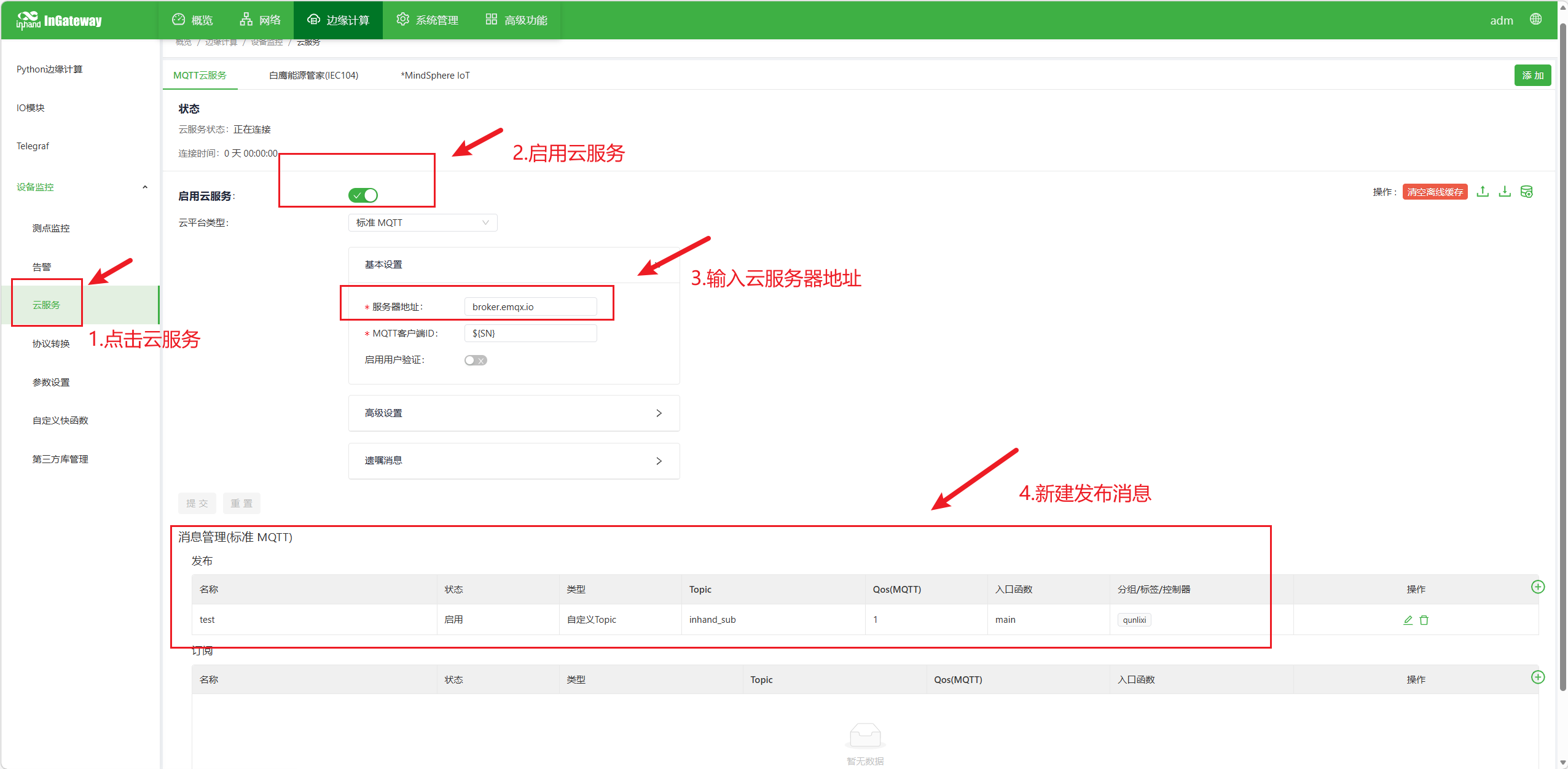Open the 边缘计算 top menu
The width and height of the screenshot is (1568, 769).
(x=339, y=20)
